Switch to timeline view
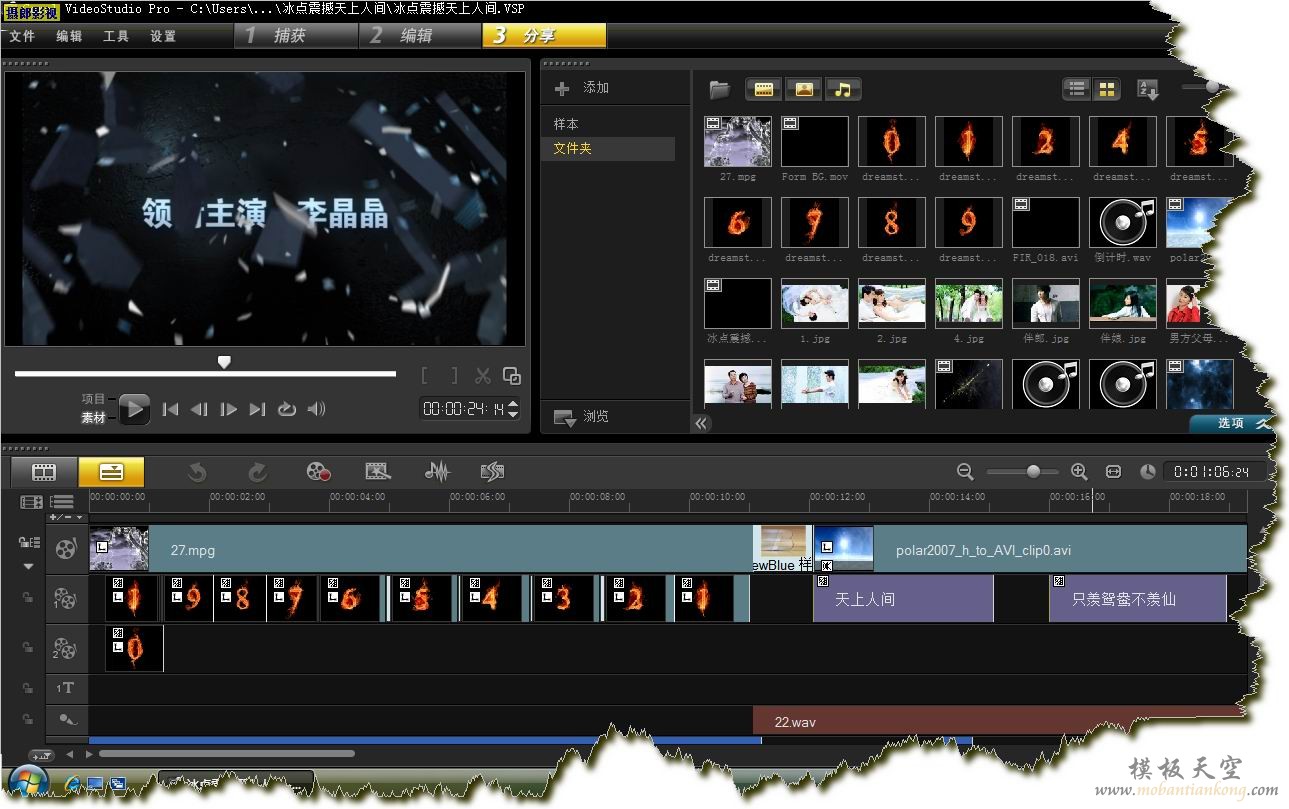The image size is (1289, 809). 111,472
